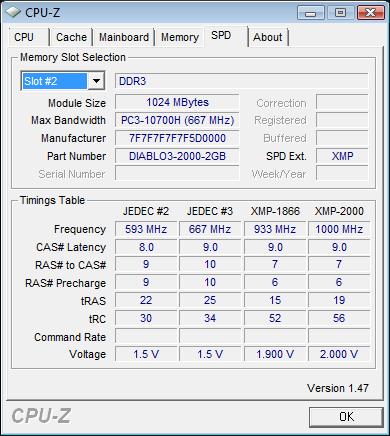Screen dimensions: 390x436
Task: Click the 1000 MHz frequency cell
Action: click(339, 229)
